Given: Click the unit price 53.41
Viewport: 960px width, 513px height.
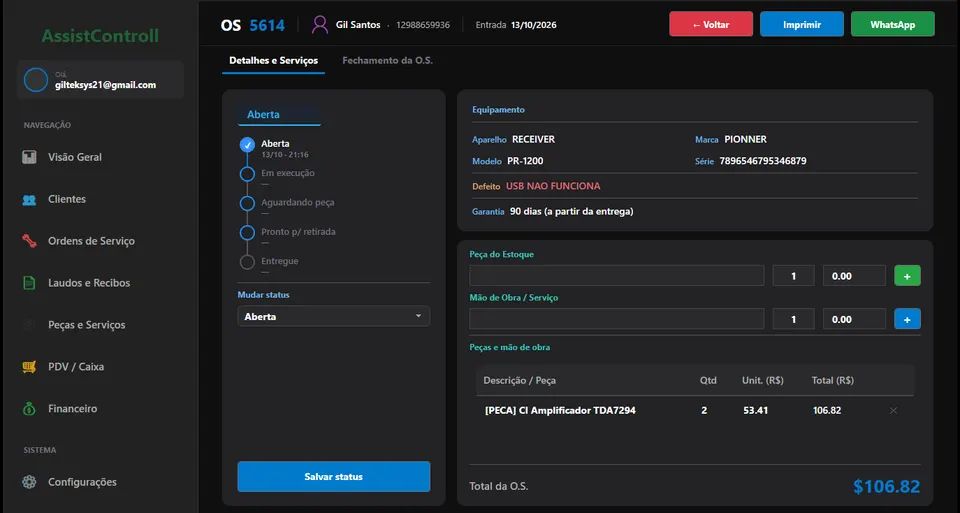Looking at the screenshot, I should click(756, 410).
